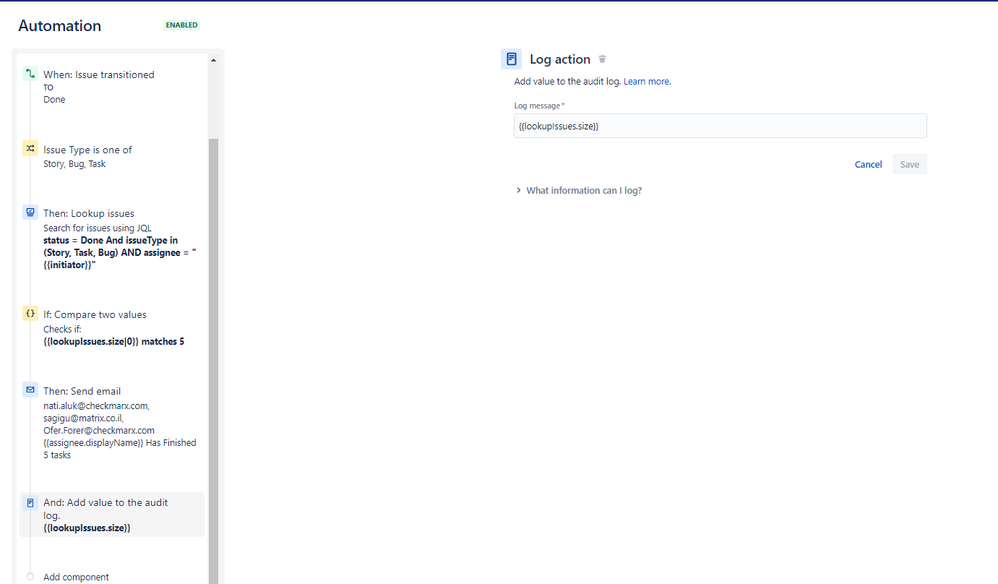Click Add component at the bottom

click(76, 577)
